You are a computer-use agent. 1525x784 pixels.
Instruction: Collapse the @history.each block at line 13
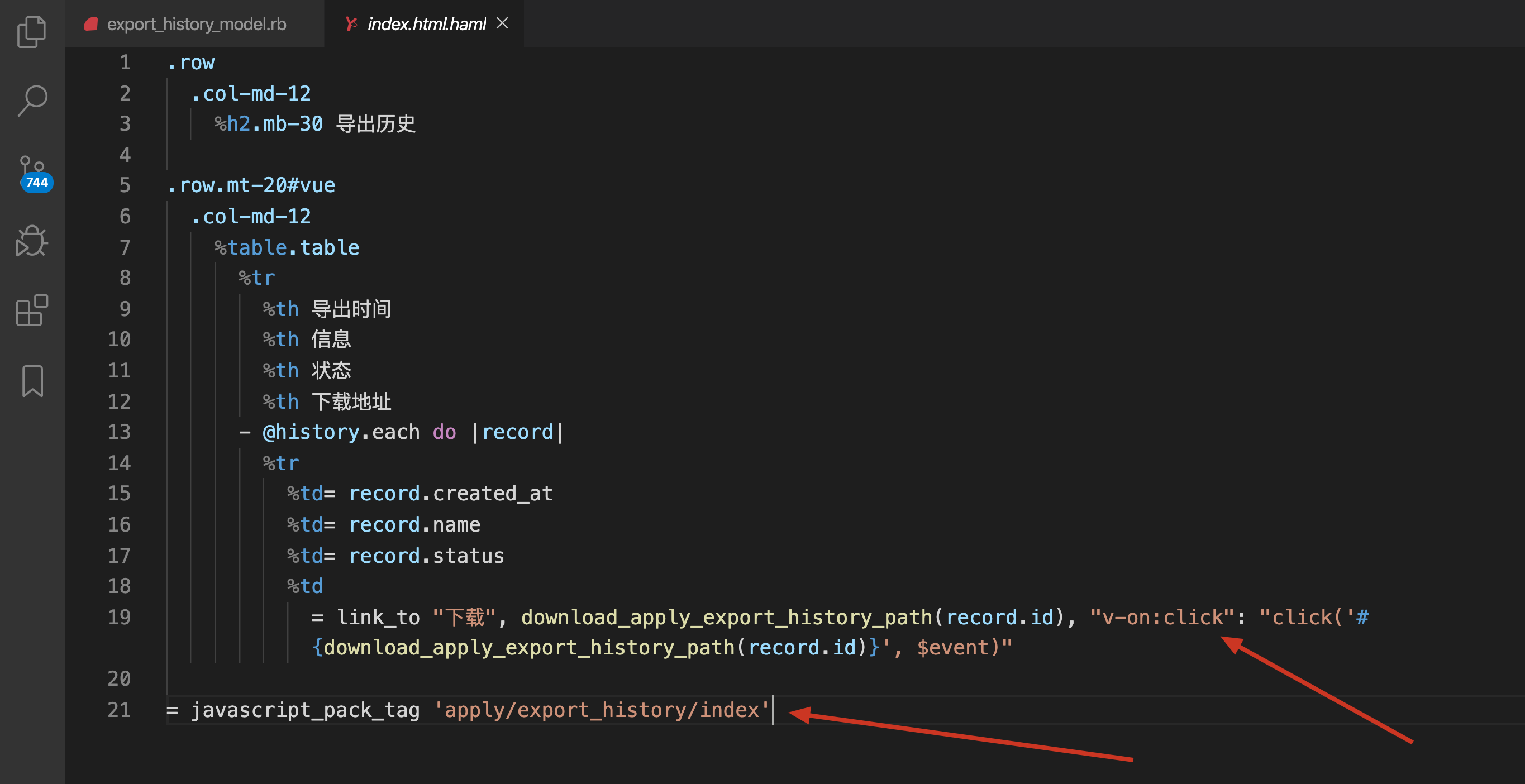click(x=152, y=432)
